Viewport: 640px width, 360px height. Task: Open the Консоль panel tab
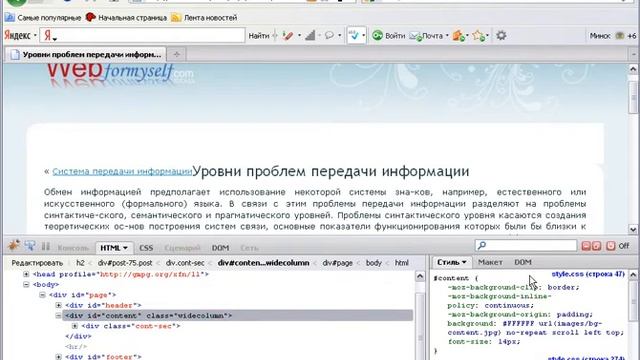[73, 248]
